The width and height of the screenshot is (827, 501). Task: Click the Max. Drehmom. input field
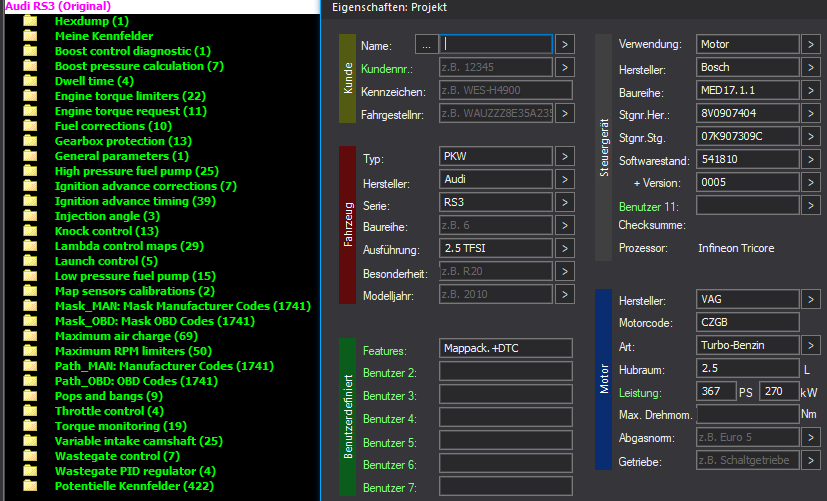click(x=747, y=415)
